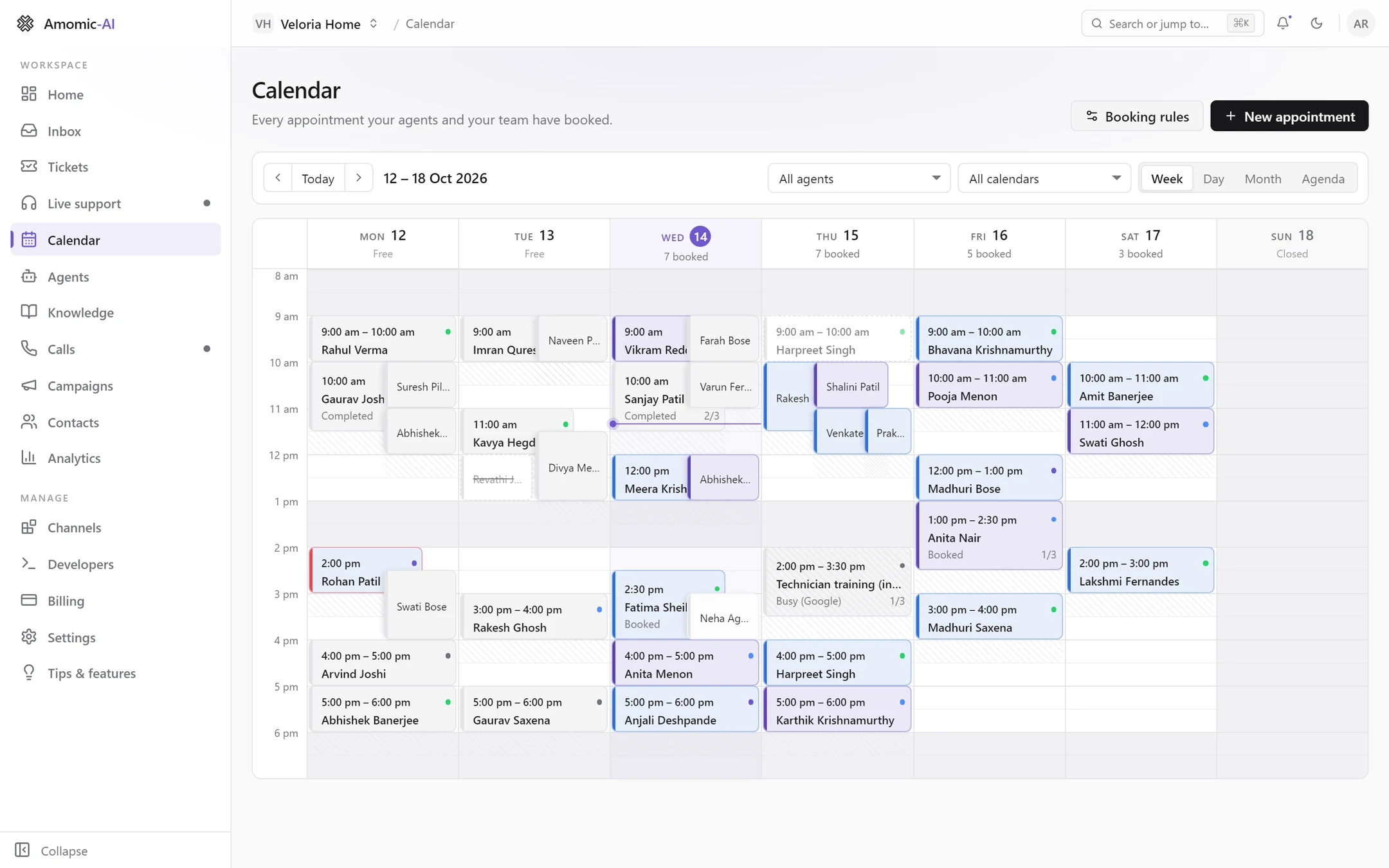Screen dimensions: 1389x868
Task: Switch to Day view
Action: click(1213, 178)
